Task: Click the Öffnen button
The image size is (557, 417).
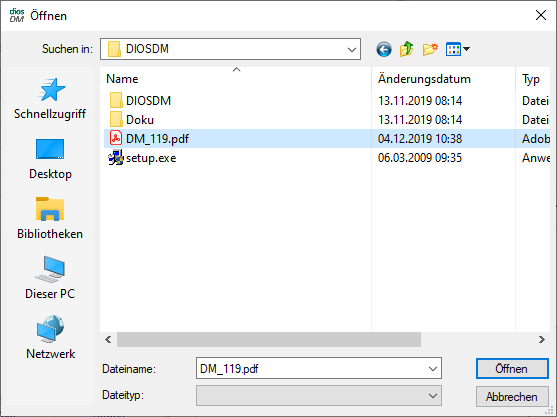Action: click(x=512, y=369)
